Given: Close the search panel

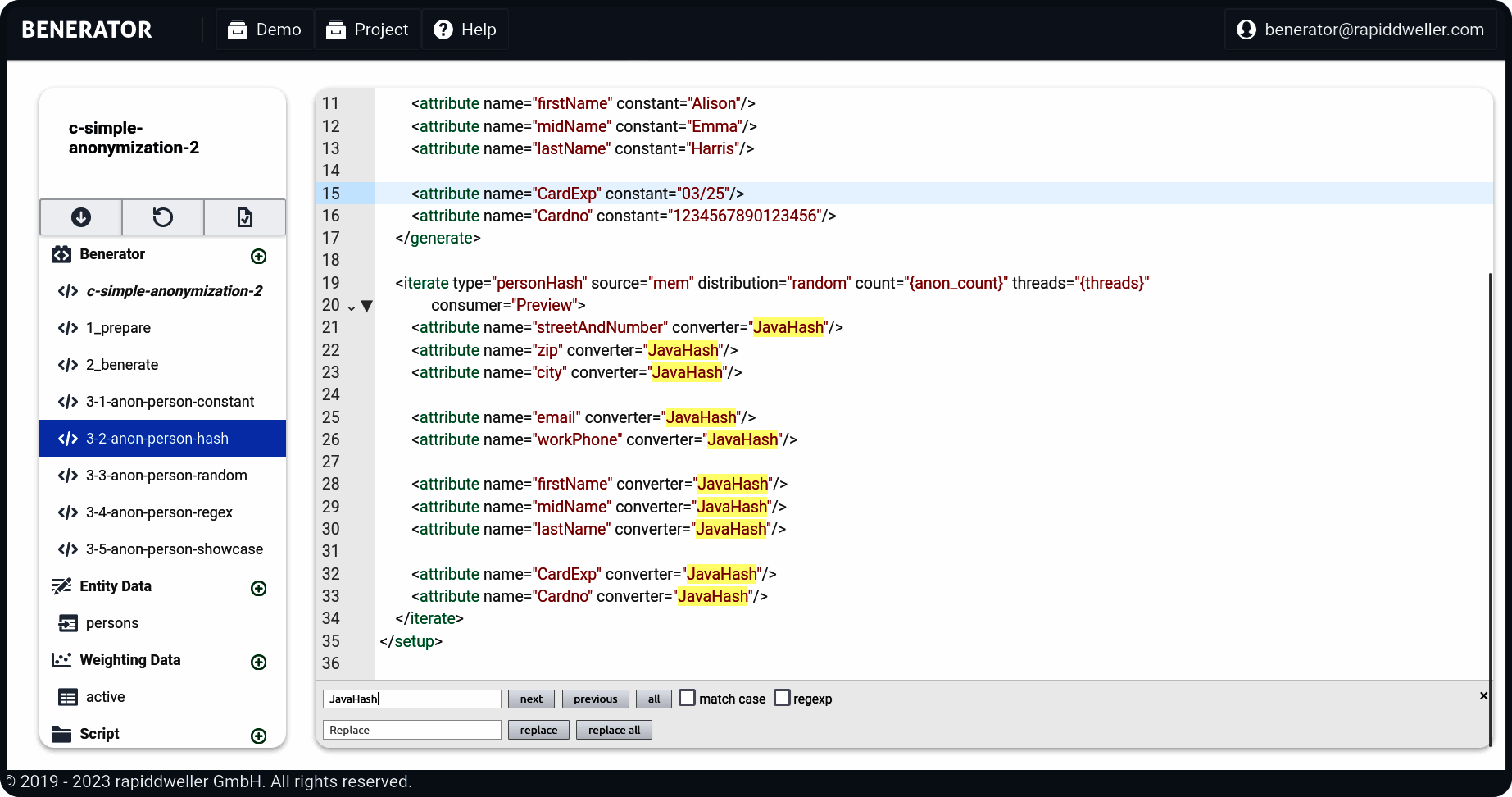Looking at the screenshot, I should pyautogui.click(x=1483, y=696).
